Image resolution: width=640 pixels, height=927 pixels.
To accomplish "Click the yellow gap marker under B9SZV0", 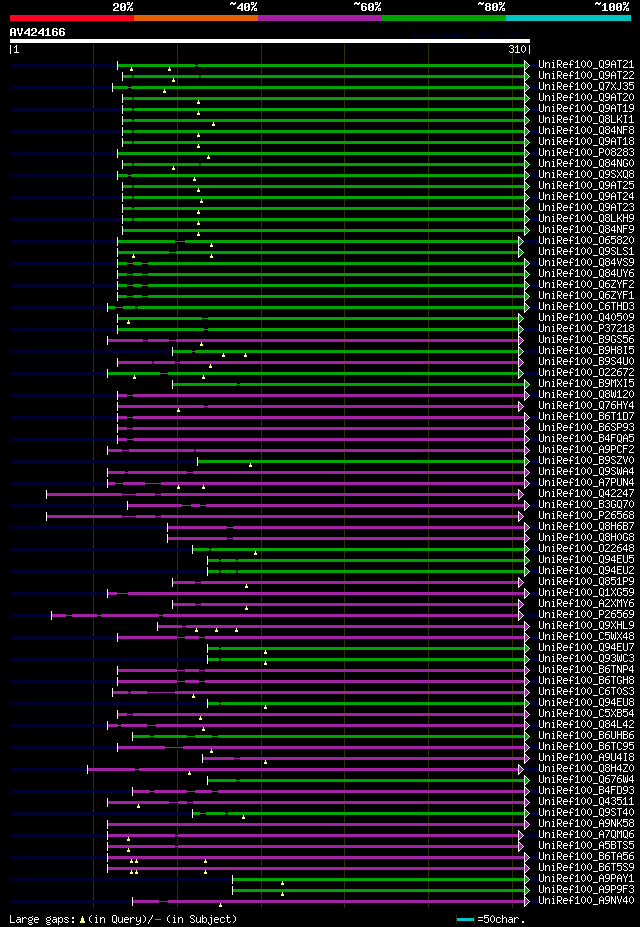I will 251,465.
